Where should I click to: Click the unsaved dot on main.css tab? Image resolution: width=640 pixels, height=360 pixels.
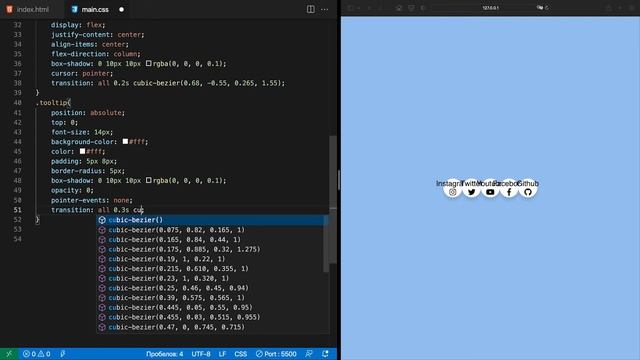tap(121, 9)
